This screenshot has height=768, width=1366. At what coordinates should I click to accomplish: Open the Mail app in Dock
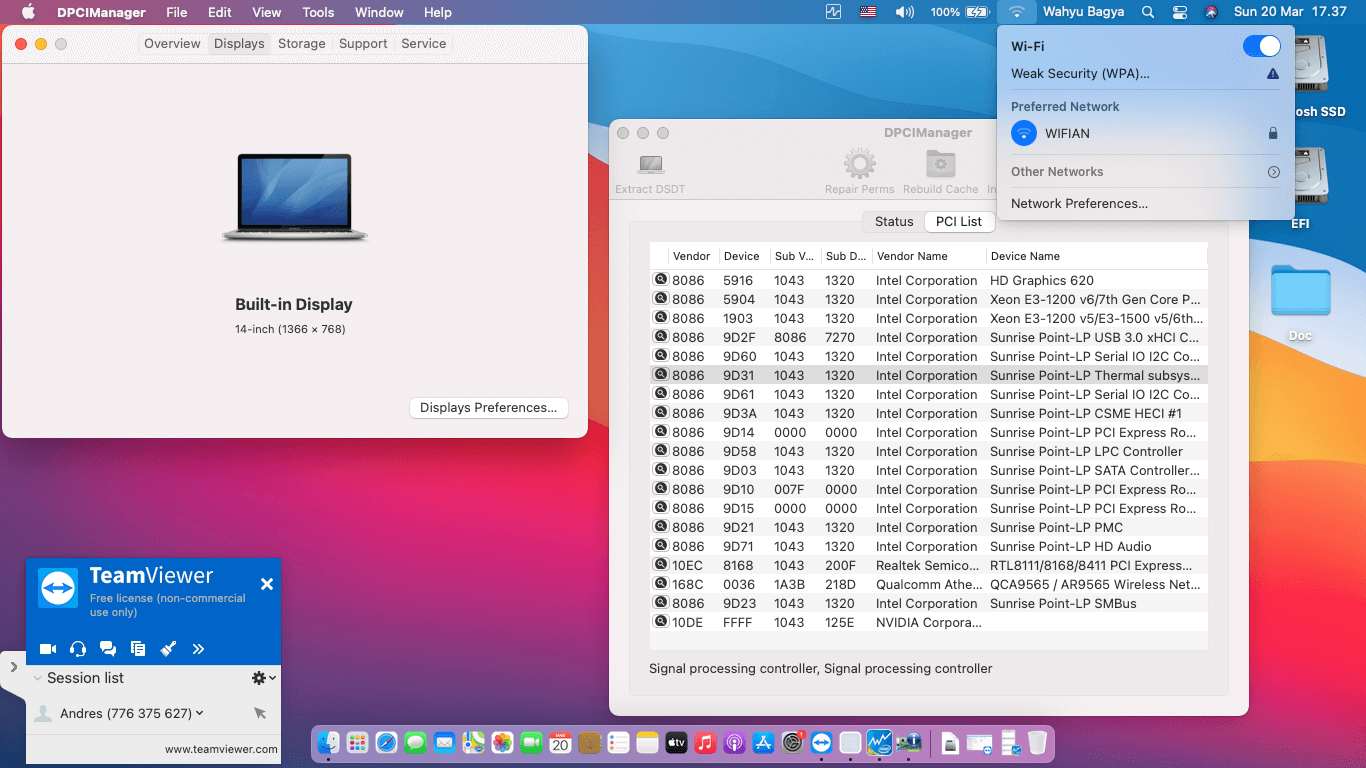(445, 742)
